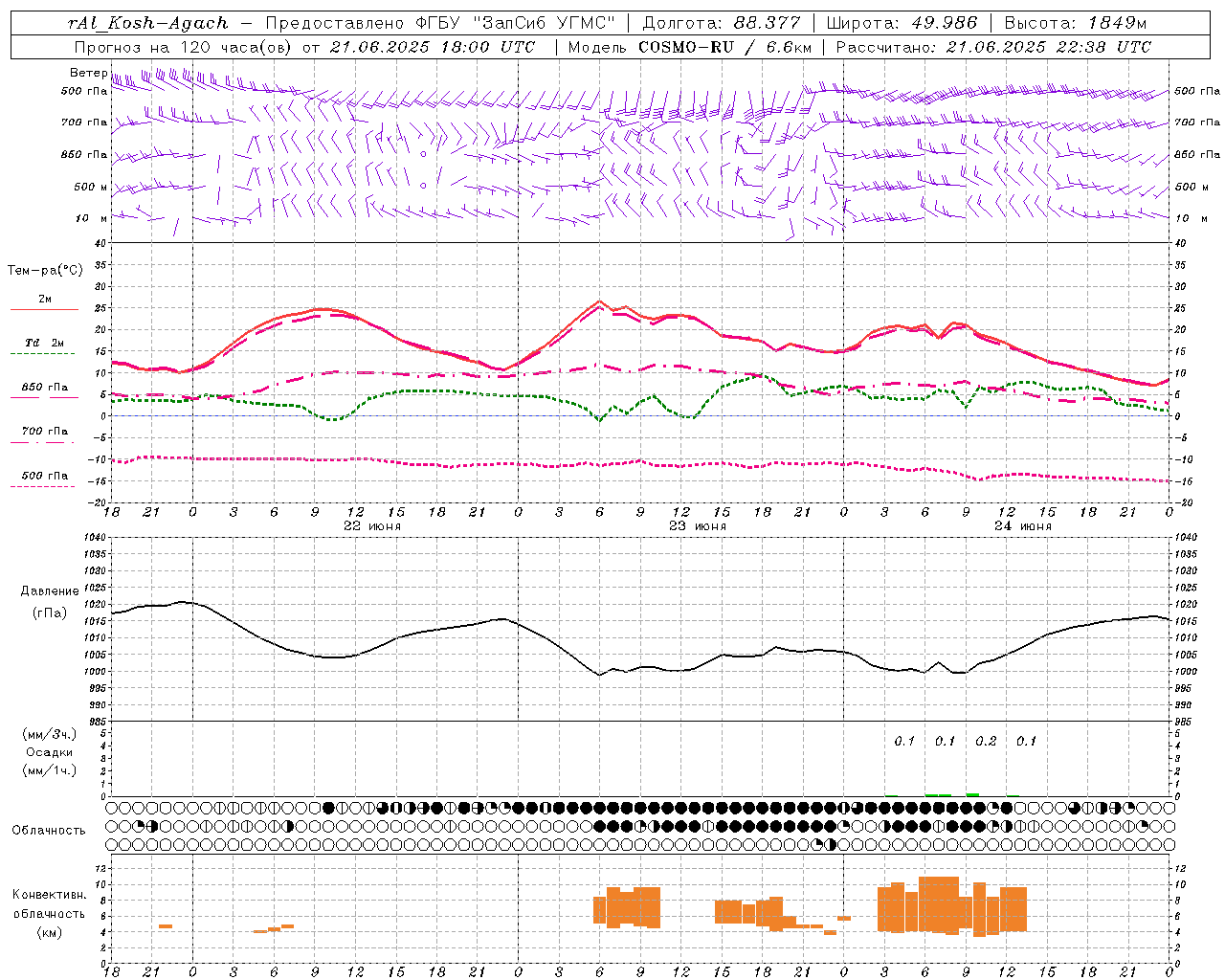Click the 2м legend entry text
Image resolution: width=1225 pixels, height=980 pixels.
pos(45,300)
